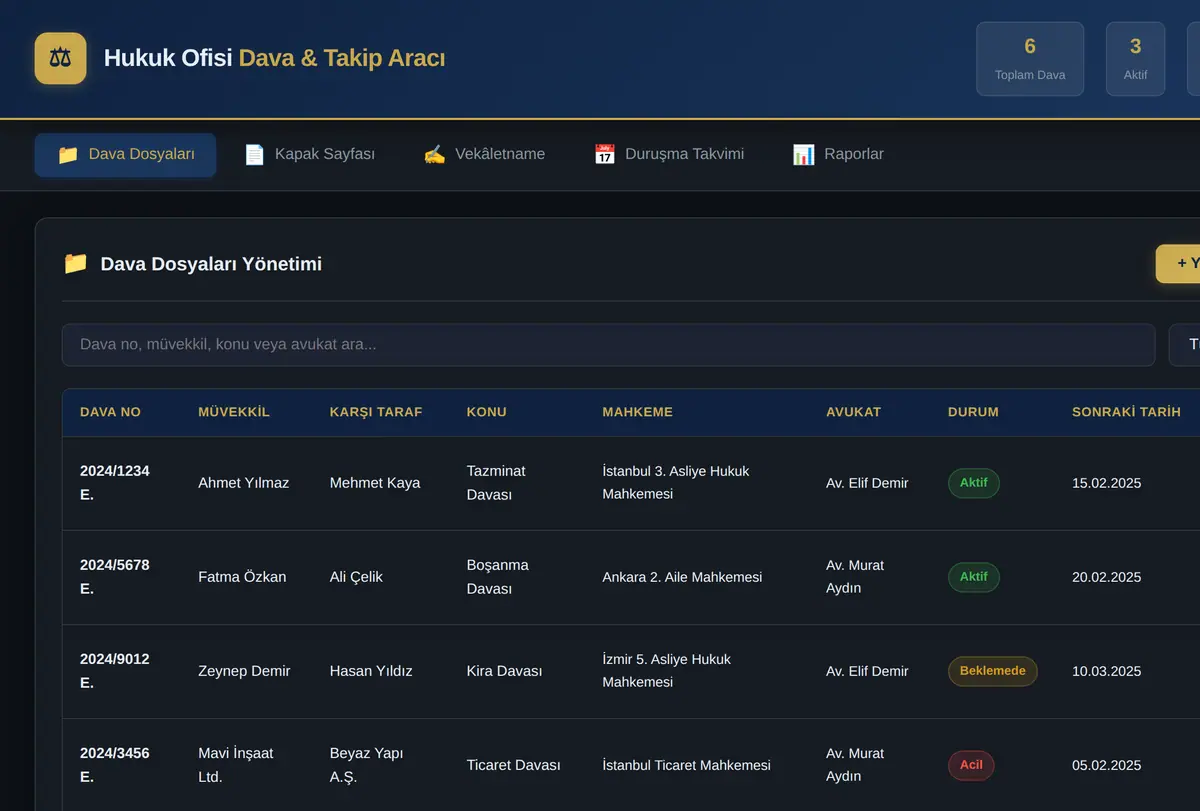Click the Boşanma Davası subject cell

498,577
